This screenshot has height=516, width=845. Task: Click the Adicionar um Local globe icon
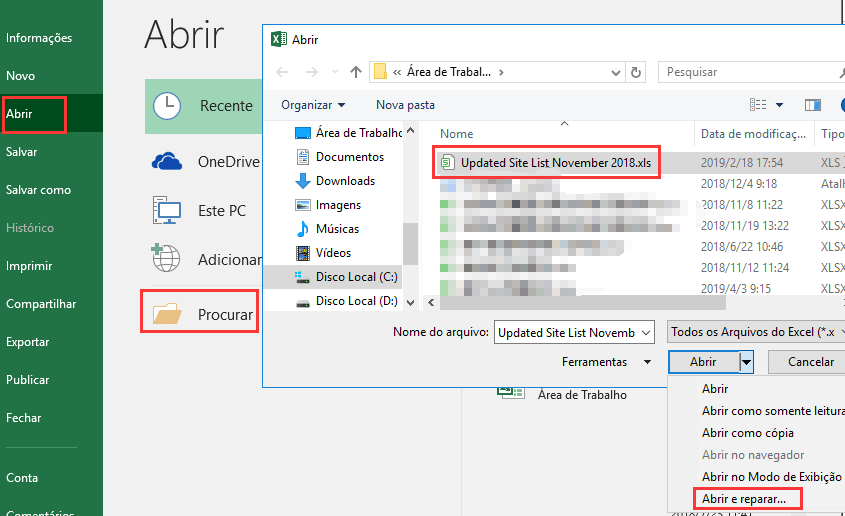click(166, 257)
